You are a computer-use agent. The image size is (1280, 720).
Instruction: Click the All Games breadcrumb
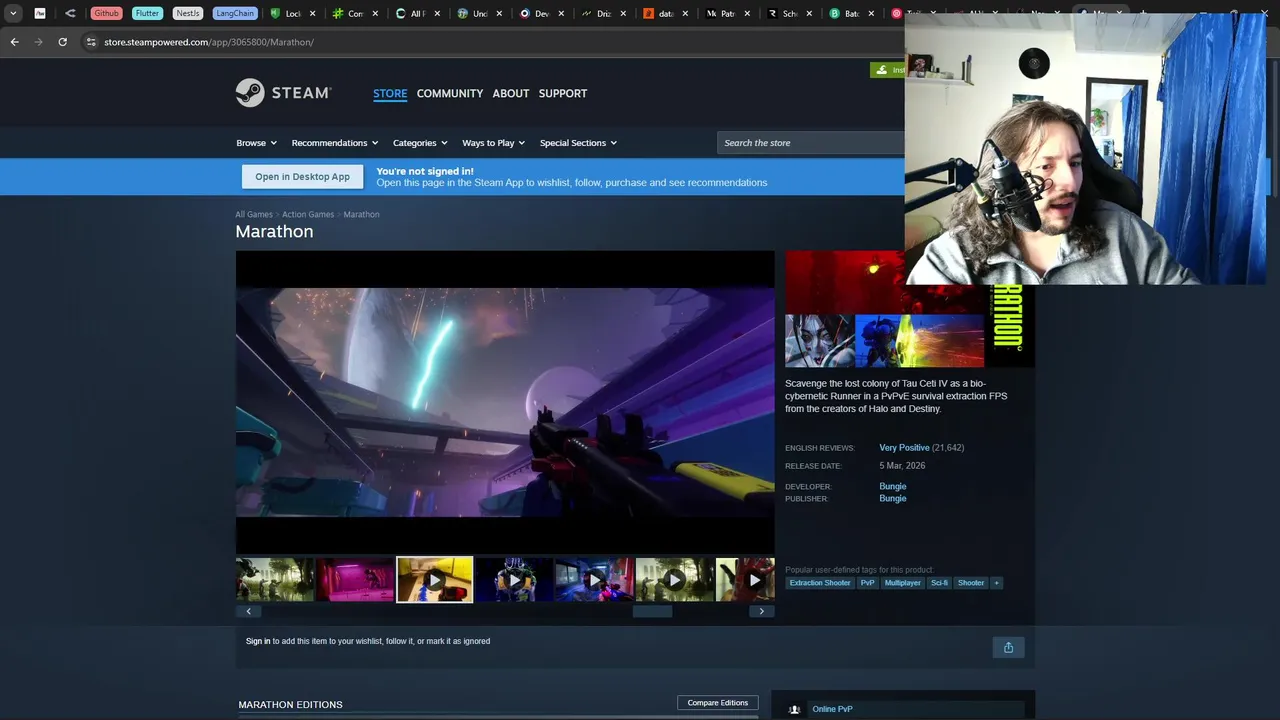pos(254,214)
